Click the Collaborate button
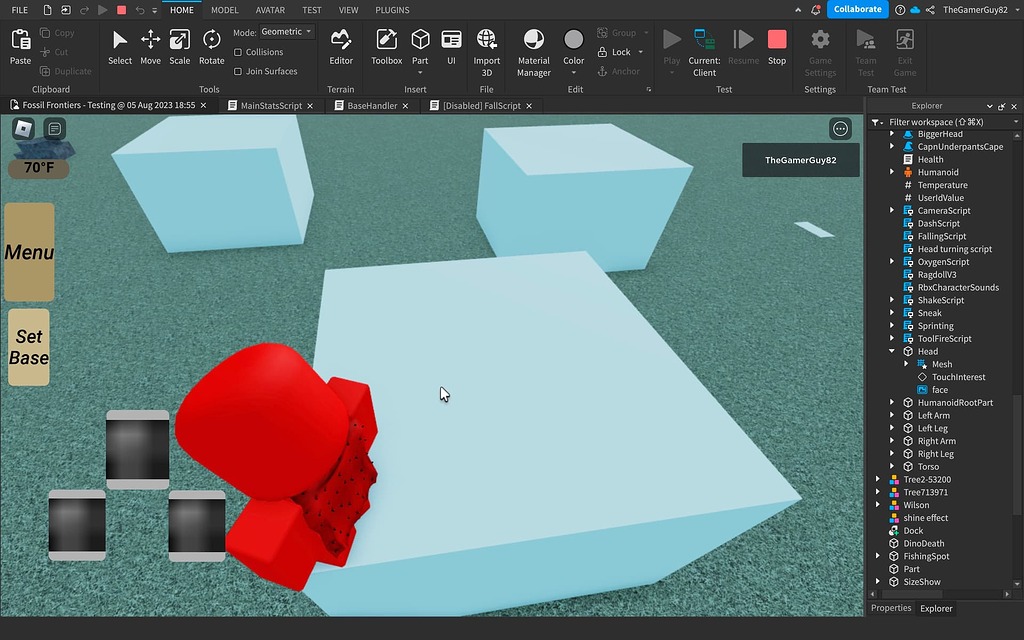Viewport: 1024px width, 640px height. coord(857,9)
